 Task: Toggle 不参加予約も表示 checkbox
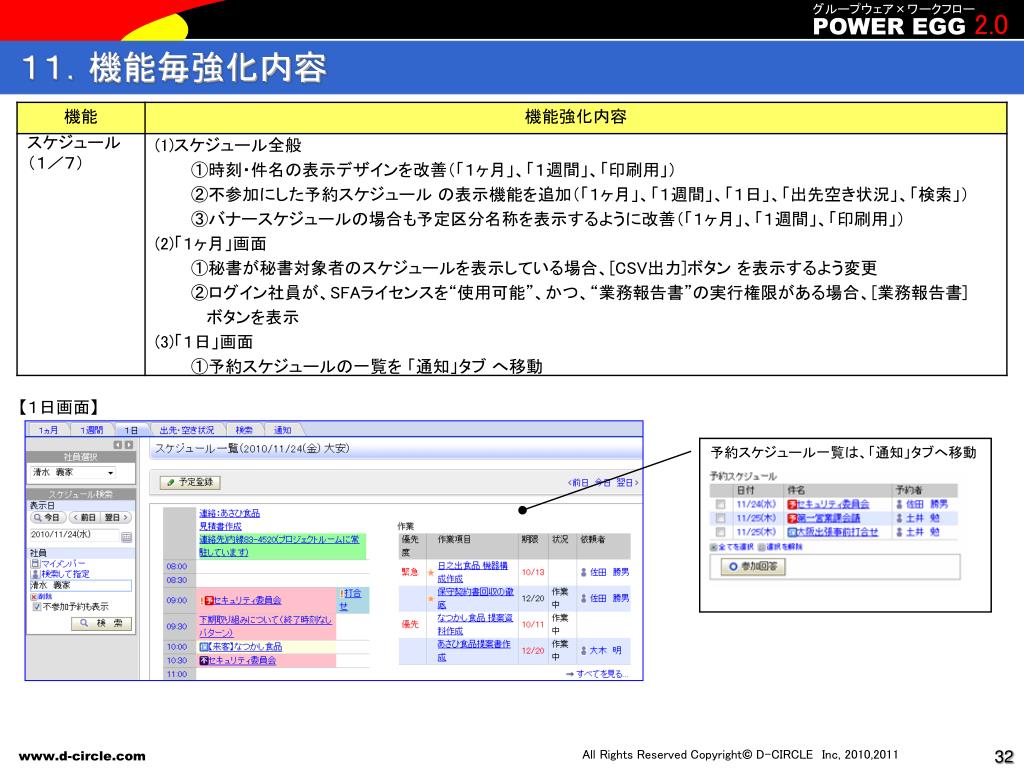point(37,607)
